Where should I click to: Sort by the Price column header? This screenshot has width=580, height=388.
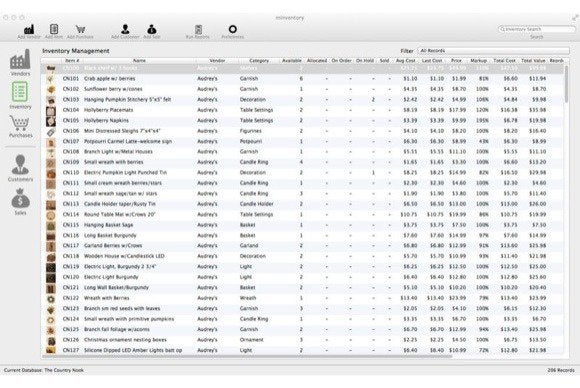[456, 61]
